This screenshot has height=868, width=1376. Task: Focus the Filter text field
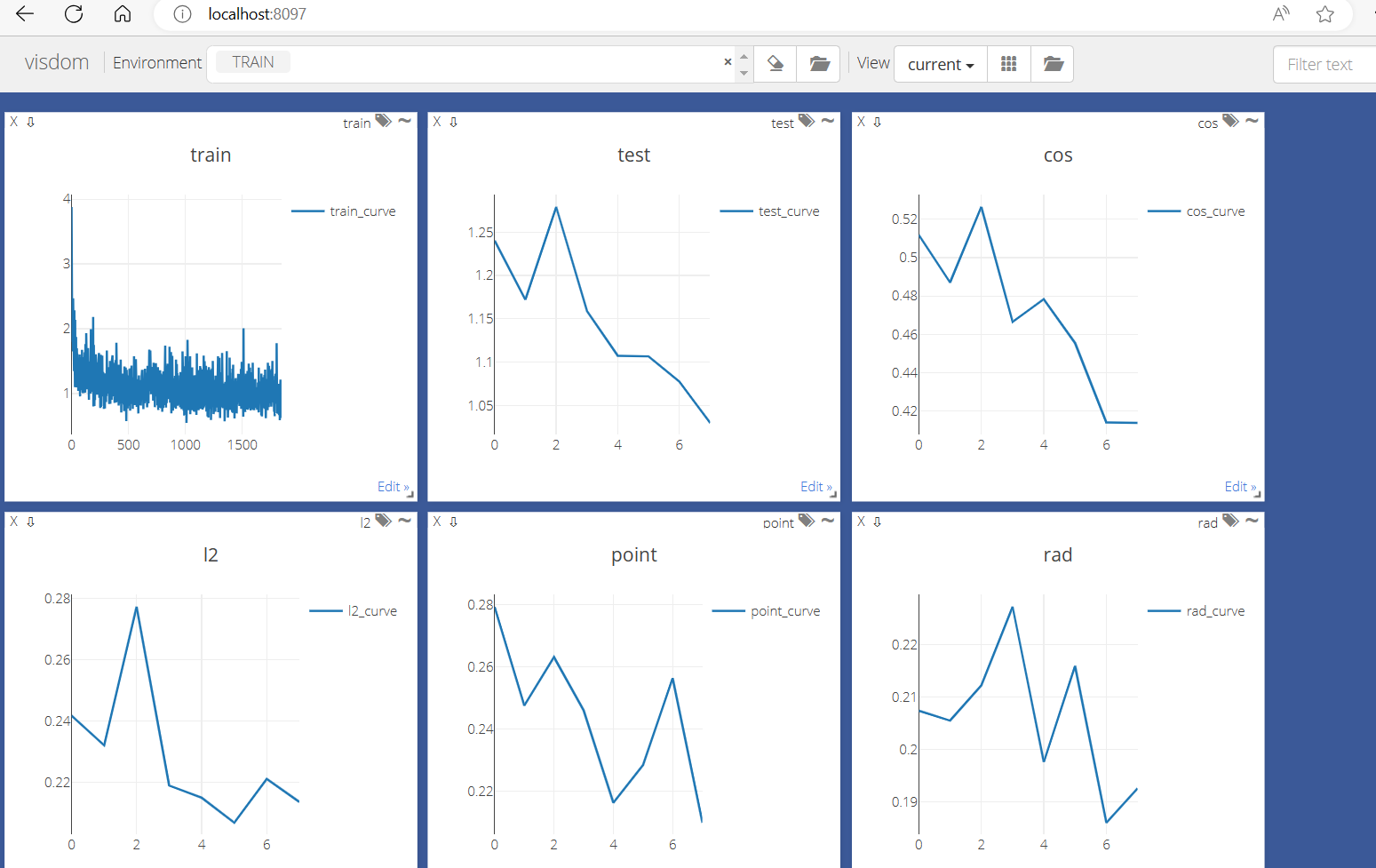tap(1324, 64)
